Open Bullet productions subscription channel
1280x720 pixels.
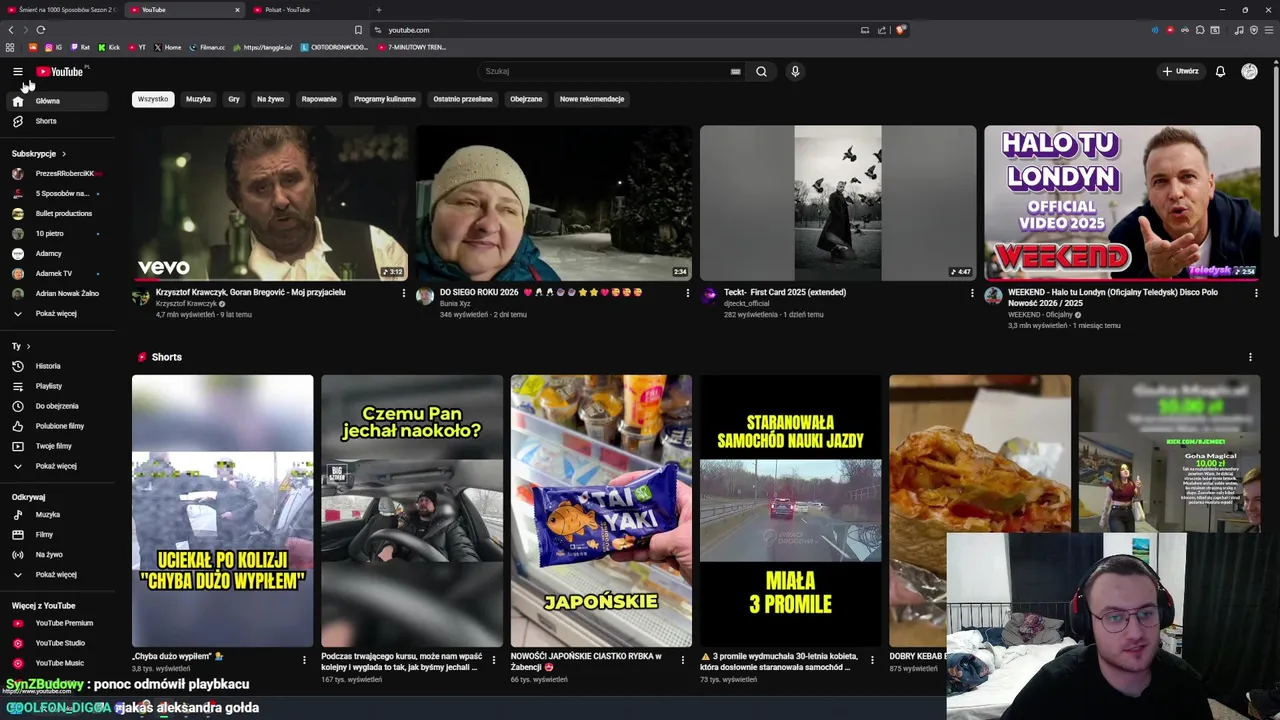55,213
